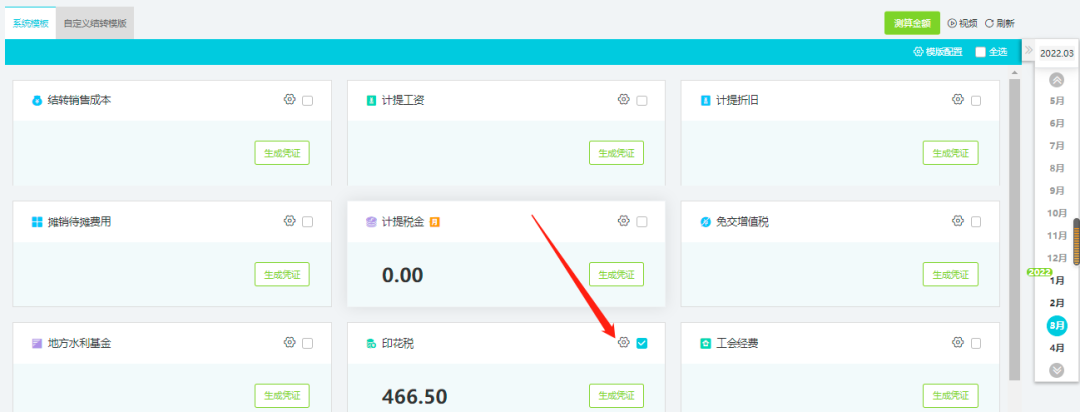Select 4月 in the month list
The height and width of the screenshot is (412, 1080).
[x=1057, y=348]
